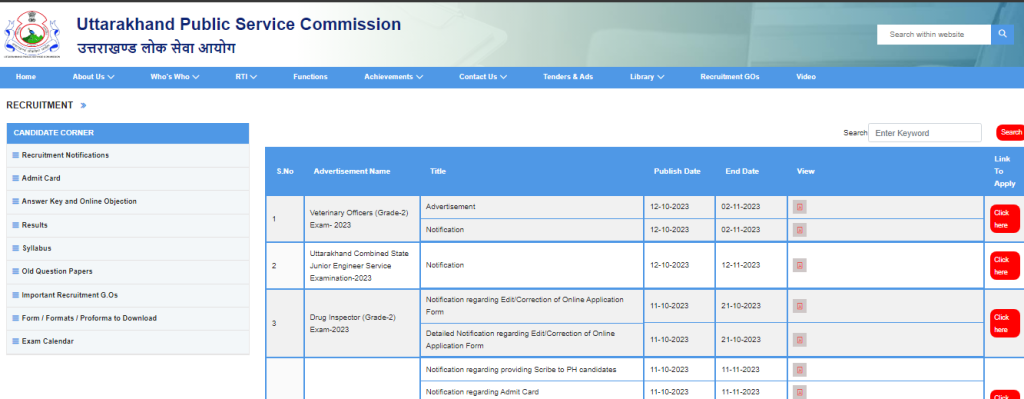Click the CANDIDATE CORNER panel header
This screenshot has height=399, width=1024.
point(128,133)
